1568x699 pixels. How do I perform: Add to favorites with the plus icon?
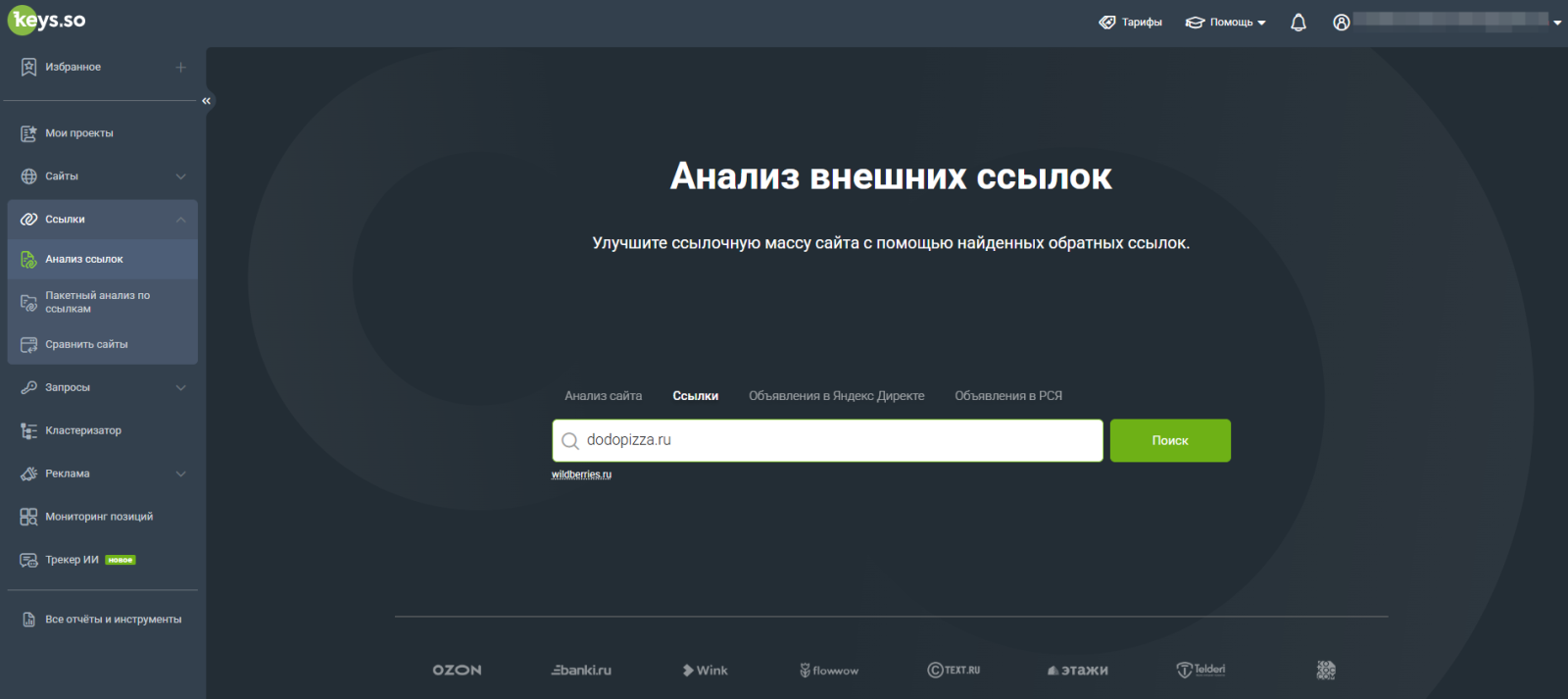point(180,67)
